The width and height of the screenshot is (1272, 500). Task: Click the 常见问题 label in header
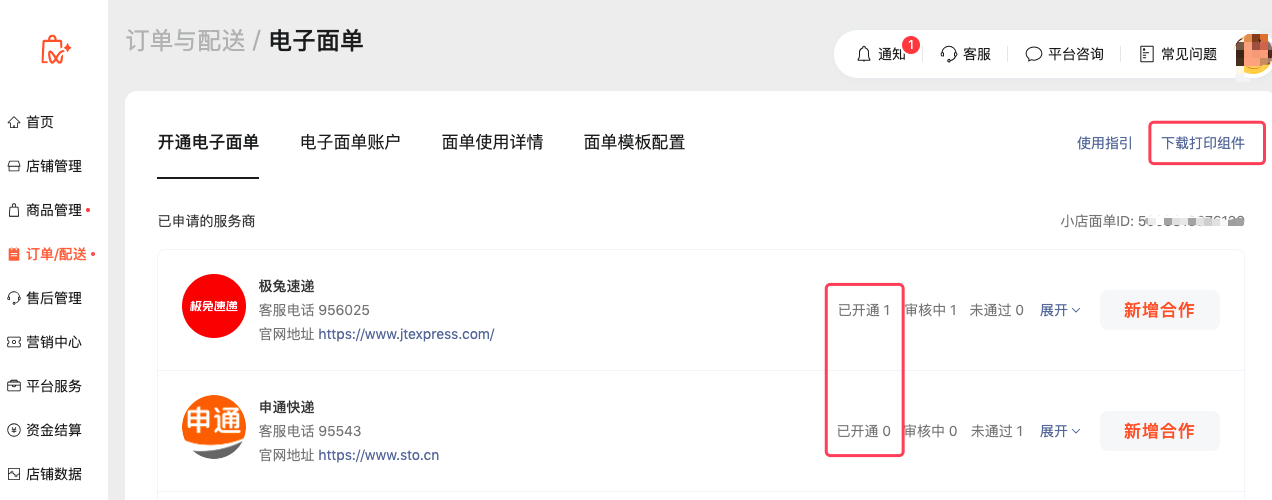pyautogui.click(x=1189, y=54)
